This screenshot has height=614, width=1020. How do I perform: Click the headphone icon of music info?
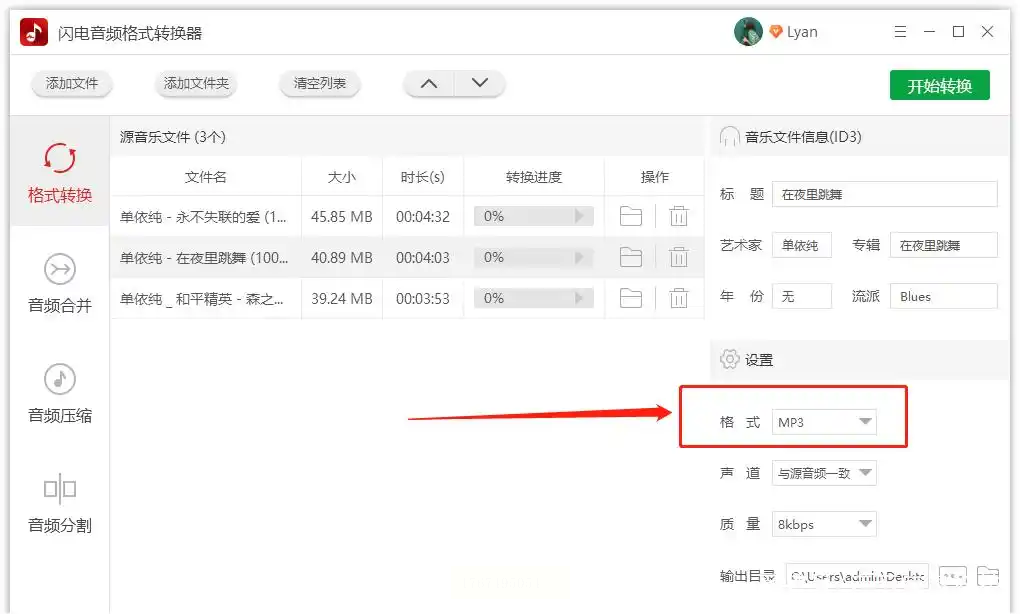[729, 137]
